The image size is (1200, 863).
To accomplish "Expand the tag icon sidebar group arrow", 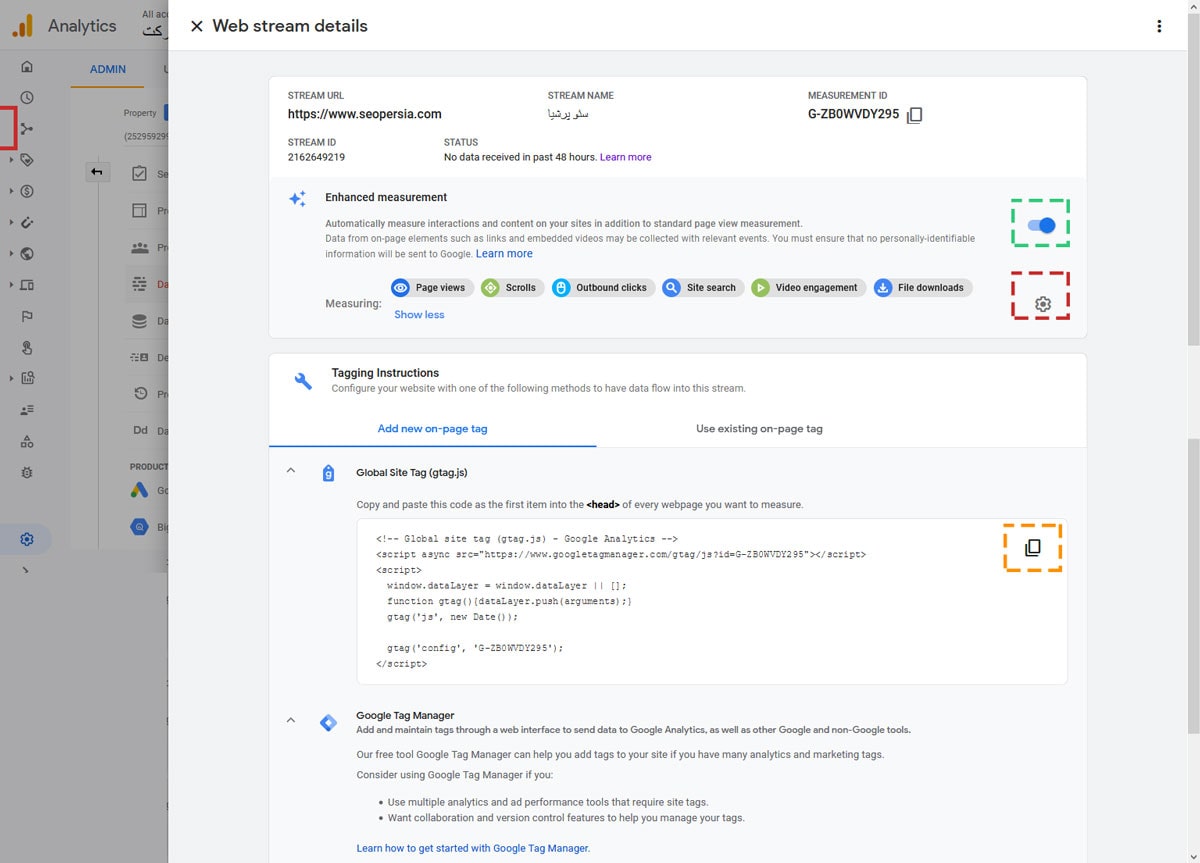I will [x=11, y=160].
